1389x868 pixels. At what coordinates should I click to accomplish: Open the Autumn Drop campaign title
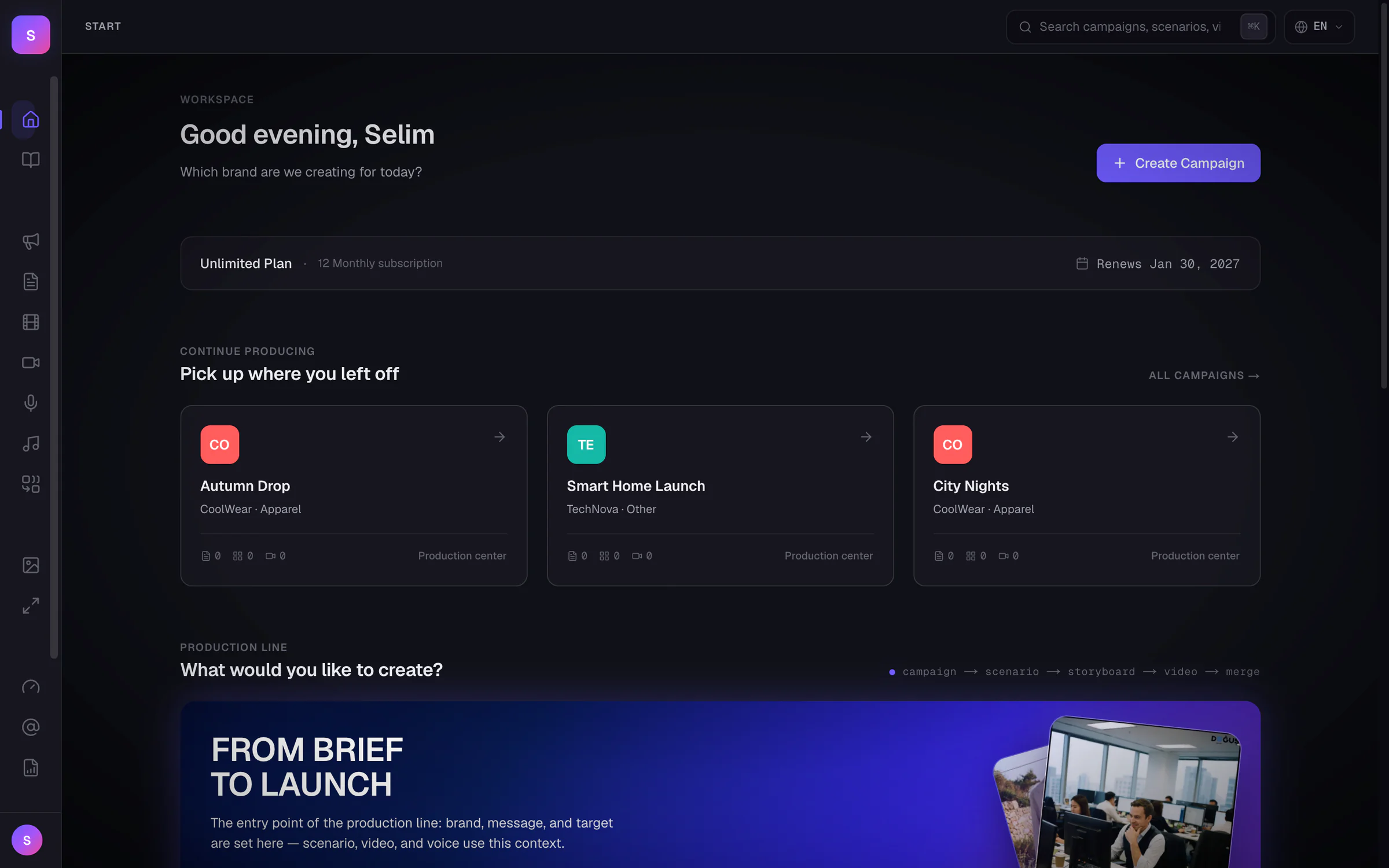click(x=245, y=486)
